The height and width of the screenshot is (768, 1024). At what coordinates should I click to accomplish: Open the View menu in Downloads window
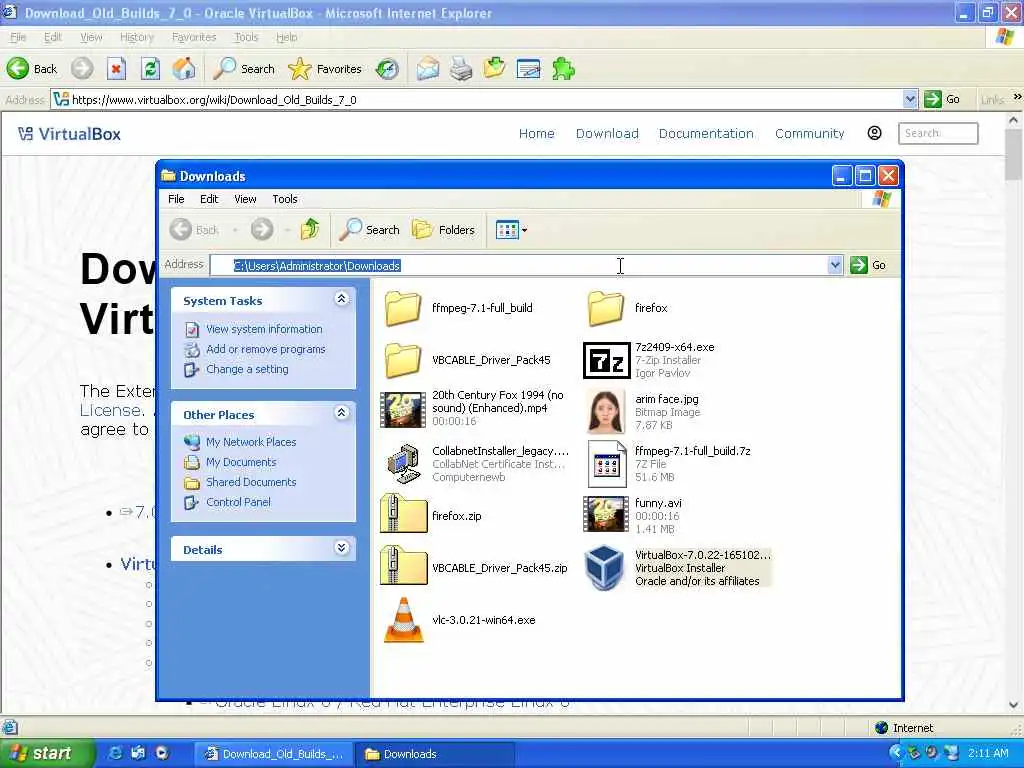point(245,199)
